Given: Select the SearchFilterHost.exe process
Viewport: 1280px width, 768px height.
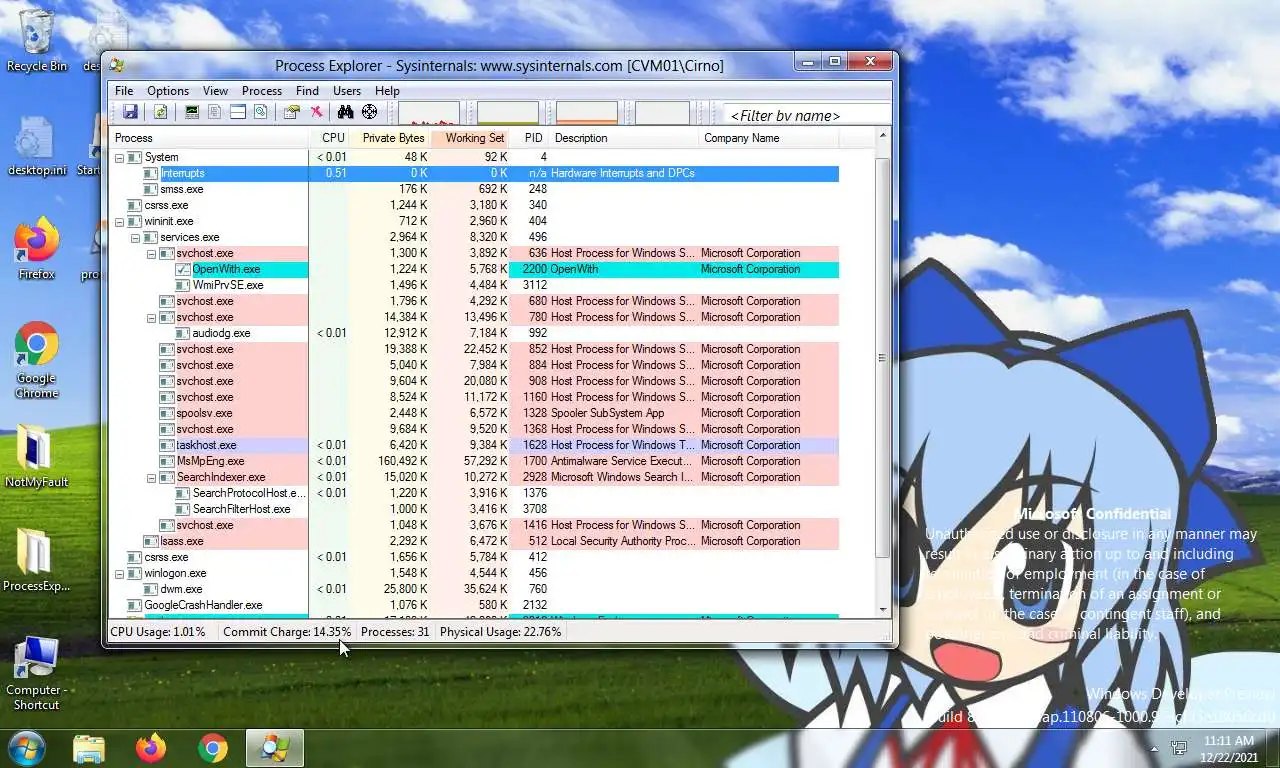Looking at the screenshot, I should [474, 509].
